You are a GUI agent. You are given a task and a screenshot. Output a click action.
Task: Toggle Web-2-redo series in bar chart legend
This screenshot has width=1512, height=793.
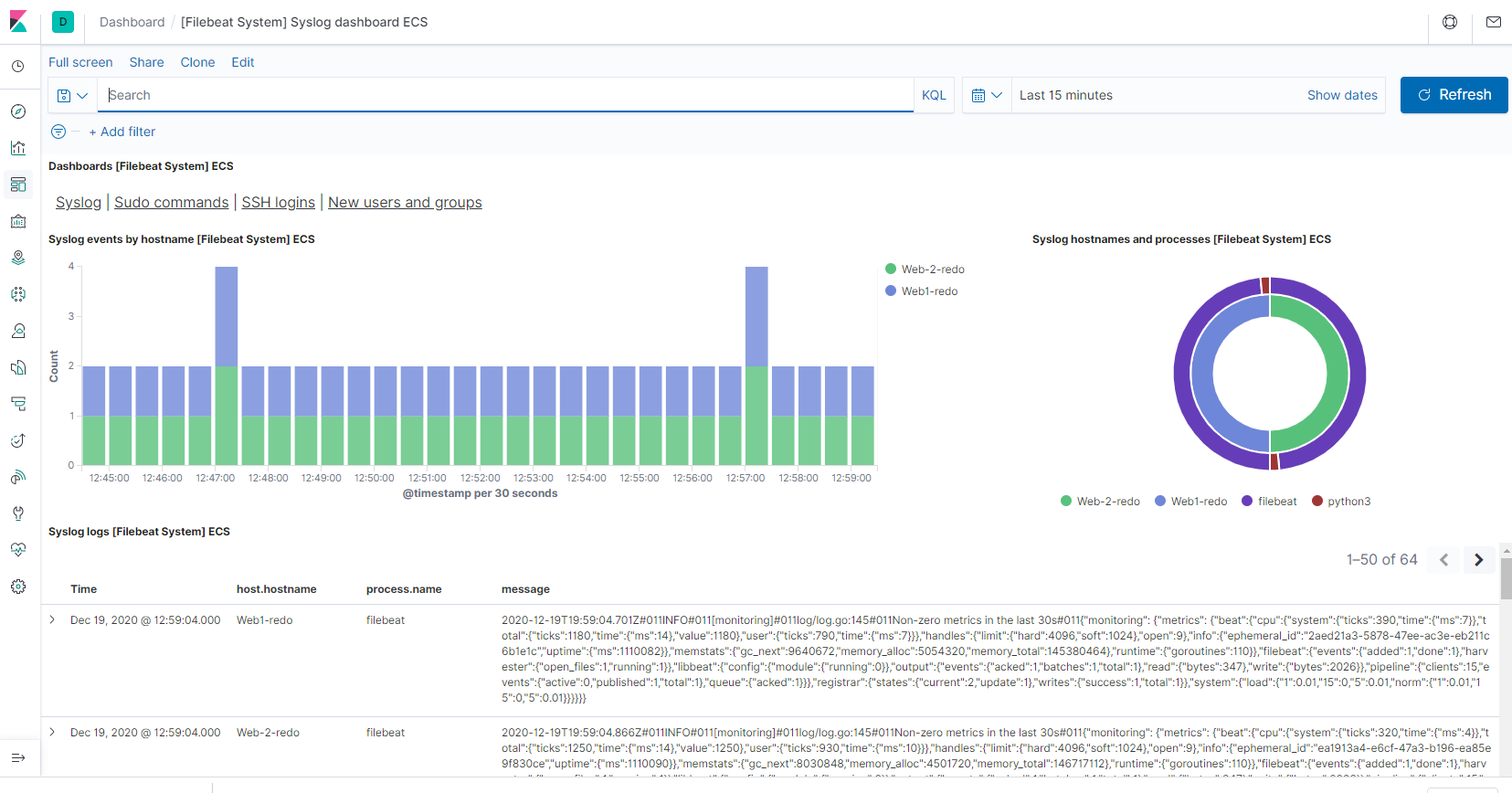(925, 270)
